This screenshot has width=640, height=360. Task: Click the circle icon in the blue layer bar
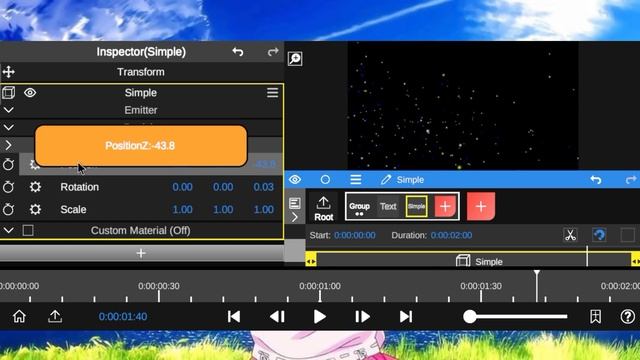tap(325, 180)
